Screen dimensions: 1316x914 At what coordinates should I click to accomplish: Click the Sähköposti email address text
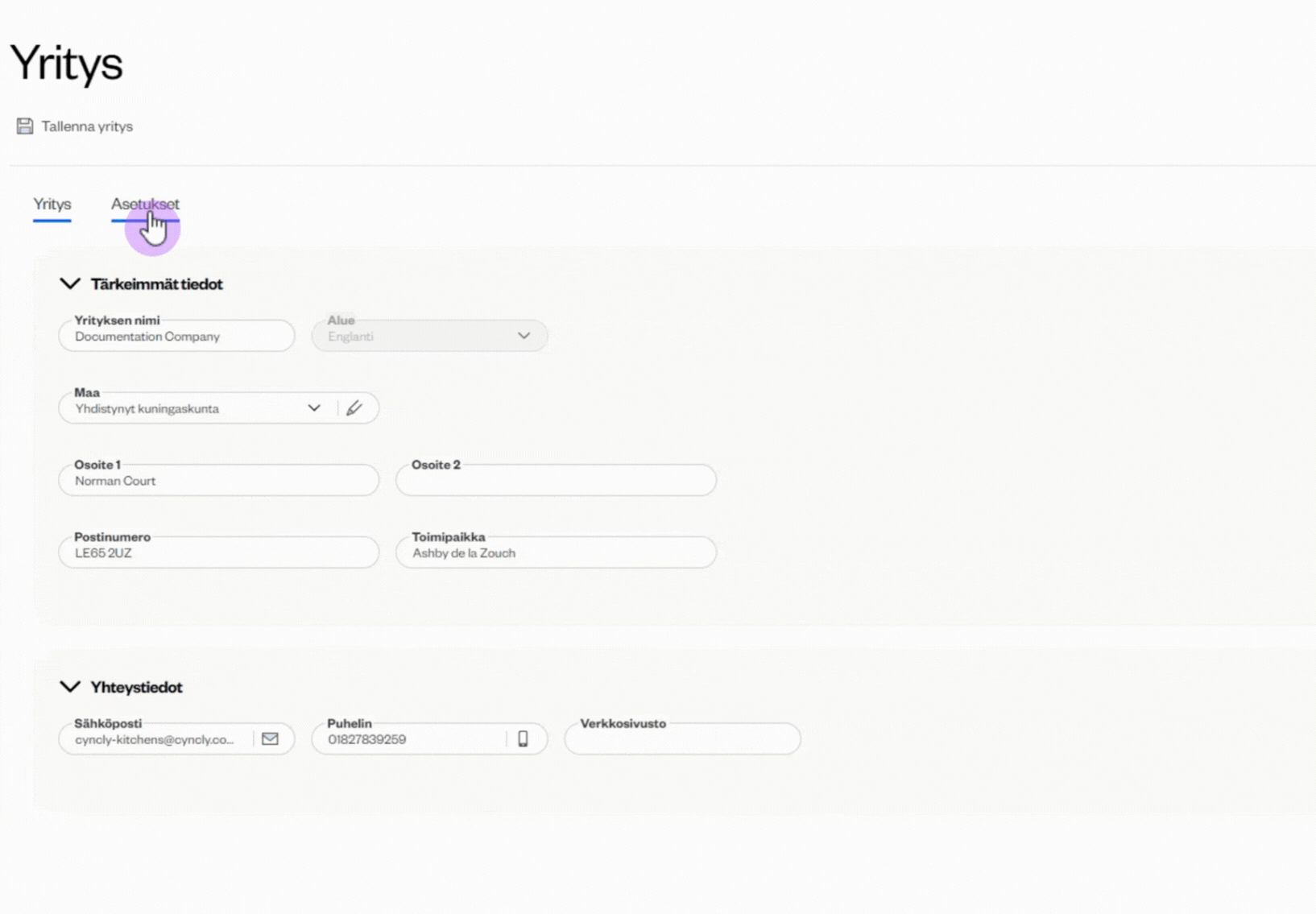tap(155, 739)
